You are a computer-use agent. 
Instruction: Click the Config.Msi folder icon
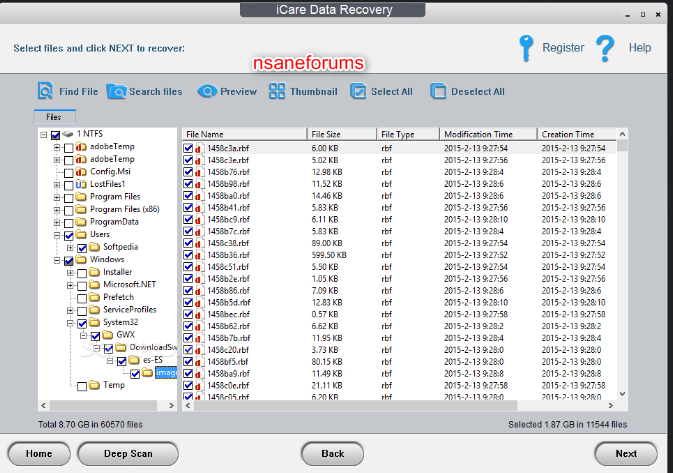81,172
